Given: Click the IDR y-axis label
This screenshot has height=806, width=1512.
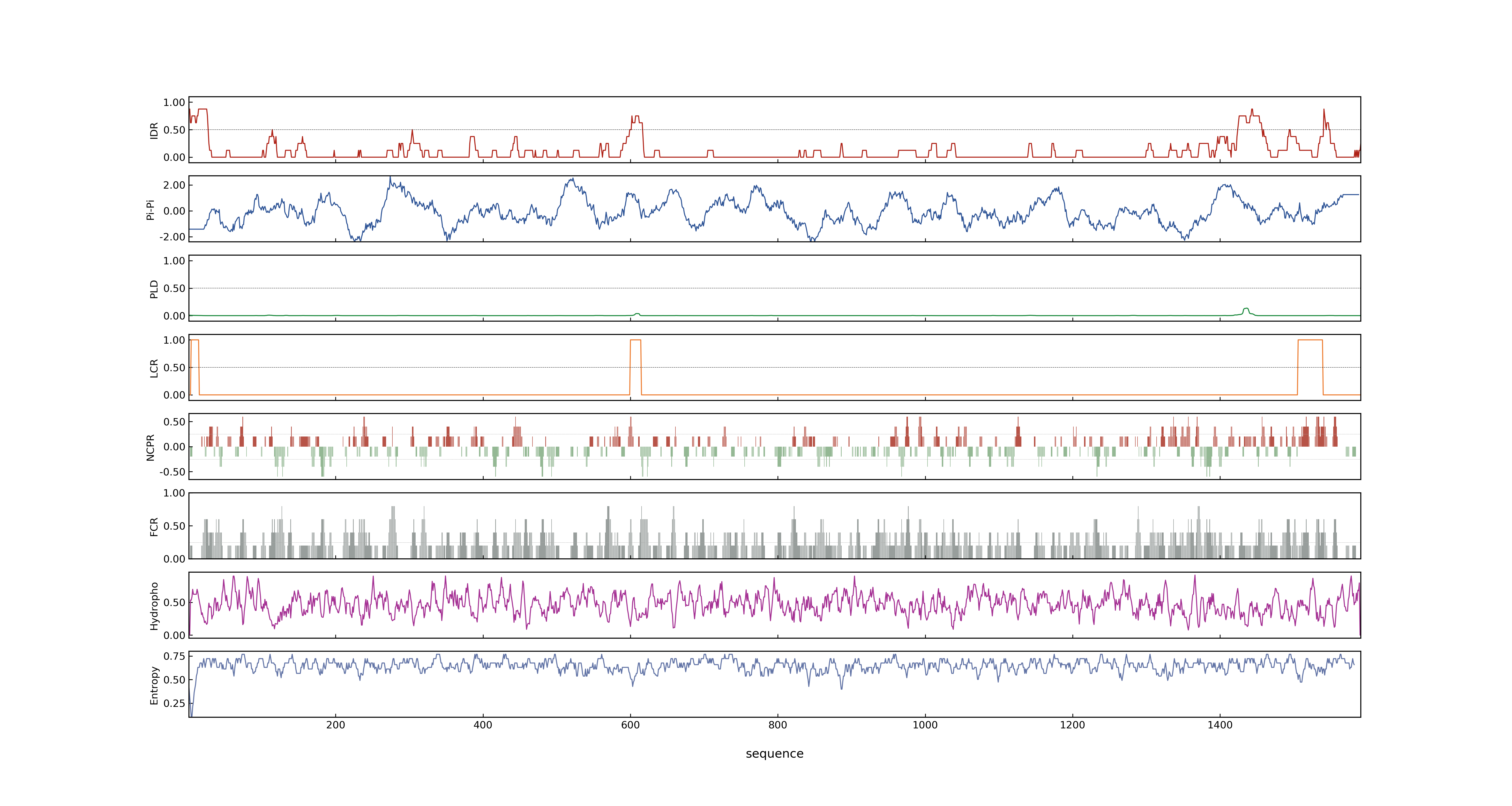Looking at the screenshot, I should pyautogui.click(x=154, y=130).
